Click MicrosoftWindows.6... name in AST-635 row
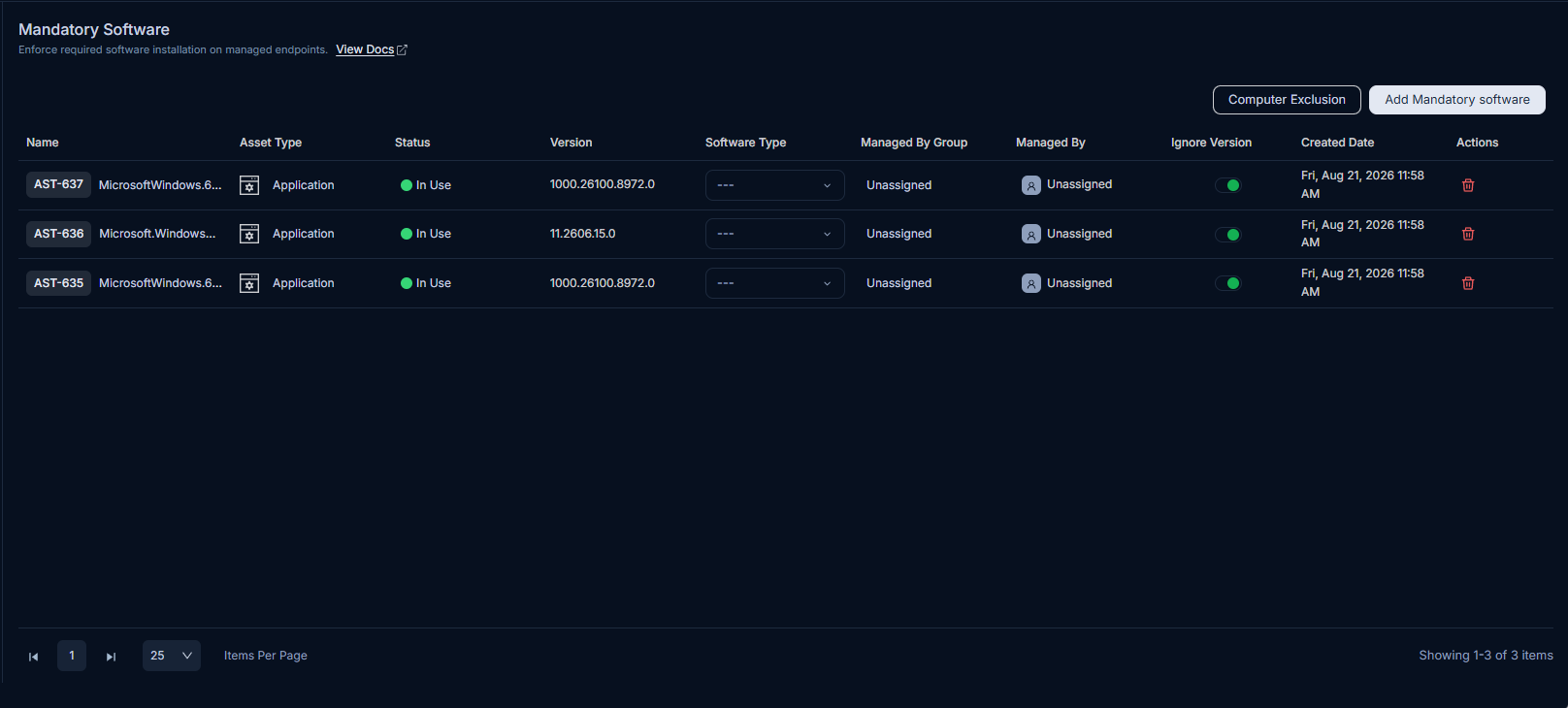1568x708 pixels. 160,283
